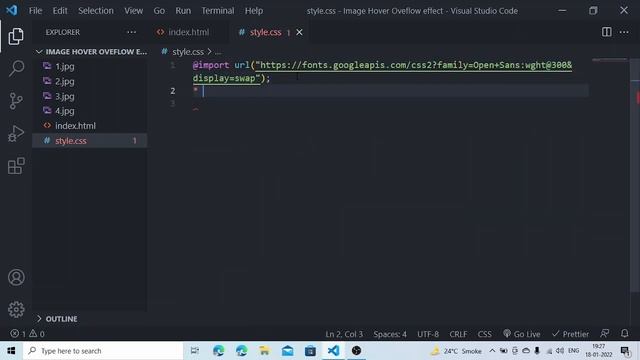Image resolution: width=640 pixels, height=360 pixels.
Task: Open the weather widget 24°C Smoke
Action: [457, 351]
